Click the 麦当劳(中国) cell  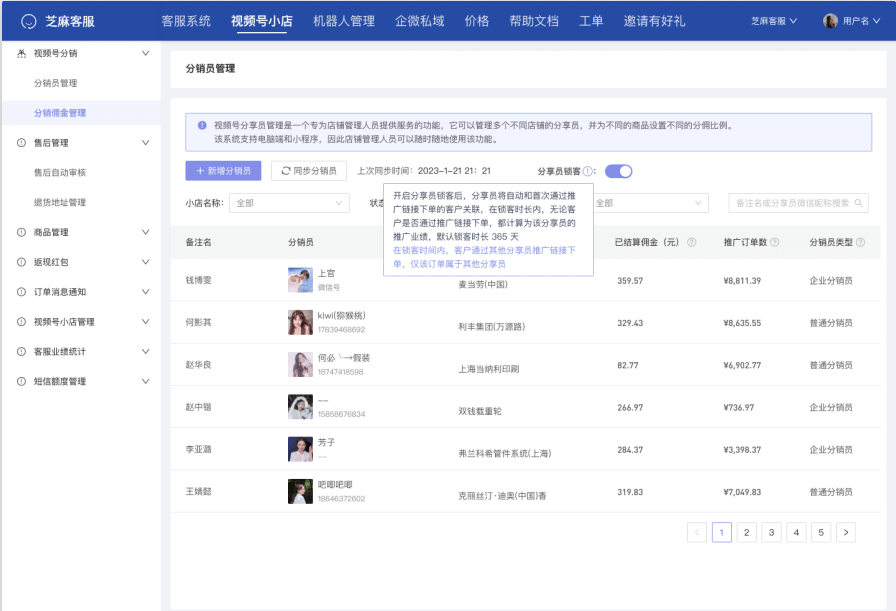point(483,285)
